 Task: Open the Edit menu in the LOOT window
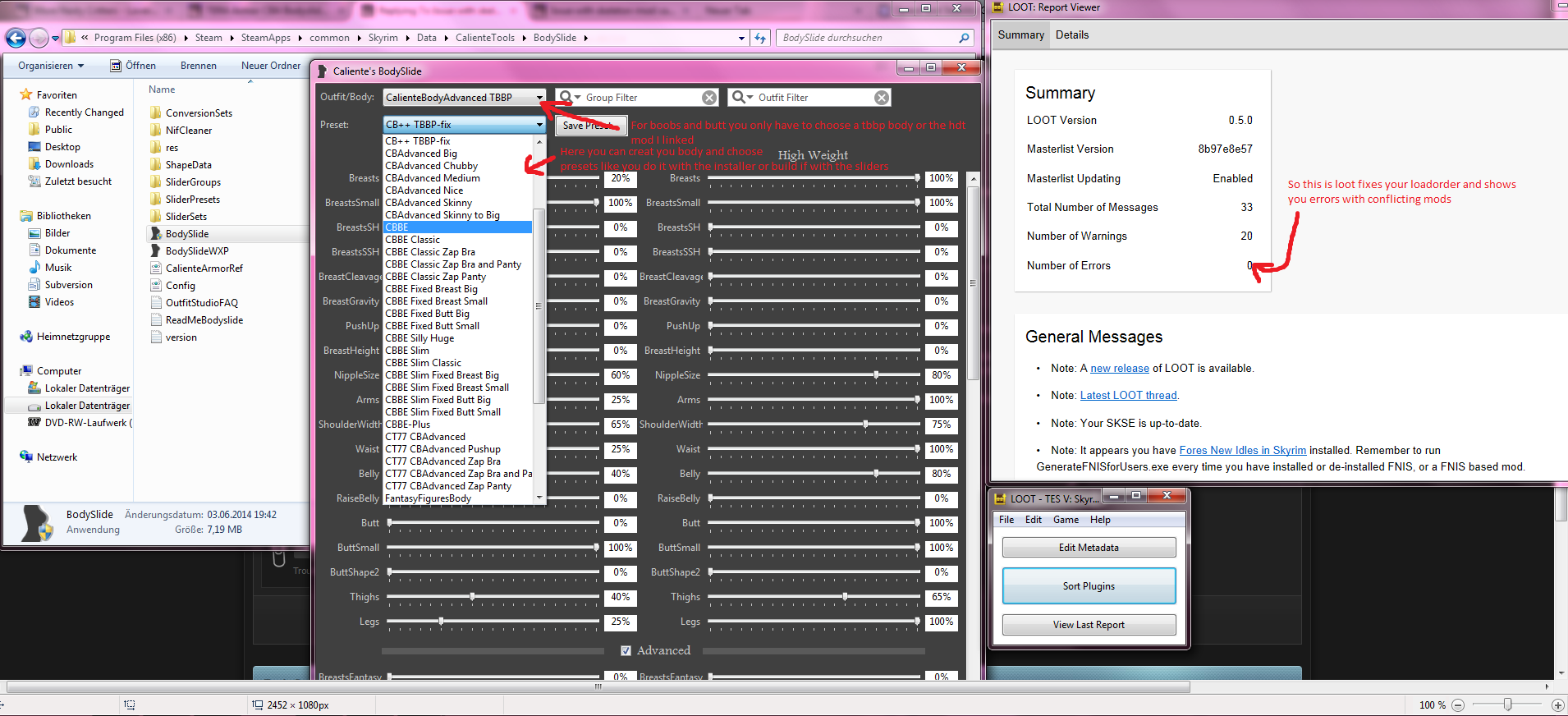coord(1034,520)
